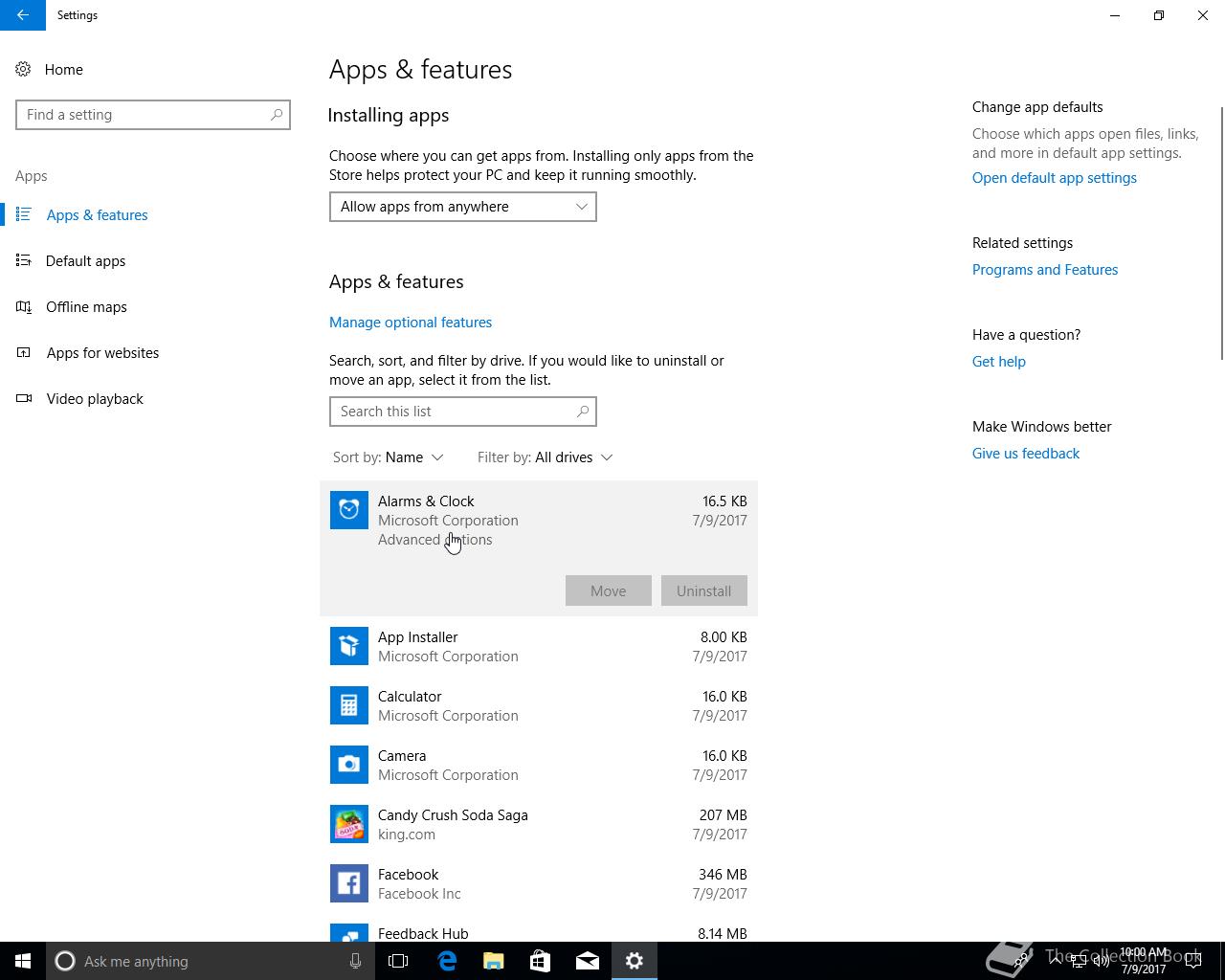Click the magnifier in Find a setting box

pos(277,115)
